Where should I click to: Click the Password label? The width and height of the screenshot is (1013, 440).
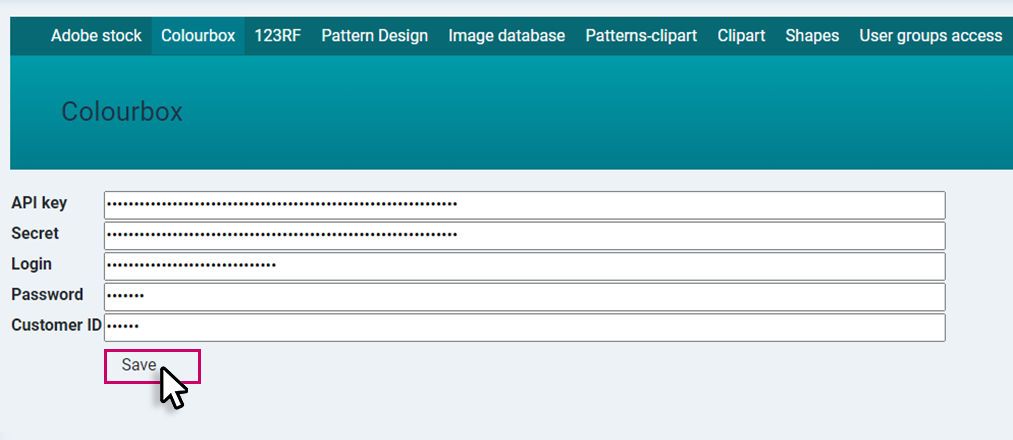click(47, 295)
